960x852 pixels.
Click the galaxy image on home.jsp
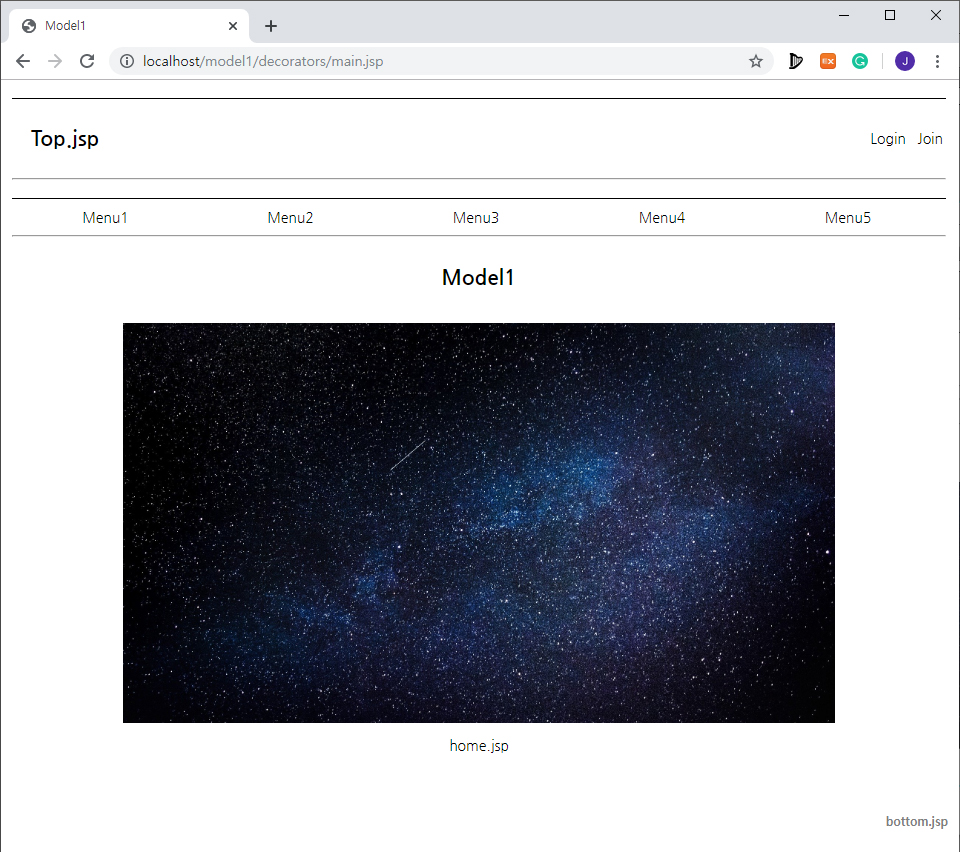click(x=478, y=522)
